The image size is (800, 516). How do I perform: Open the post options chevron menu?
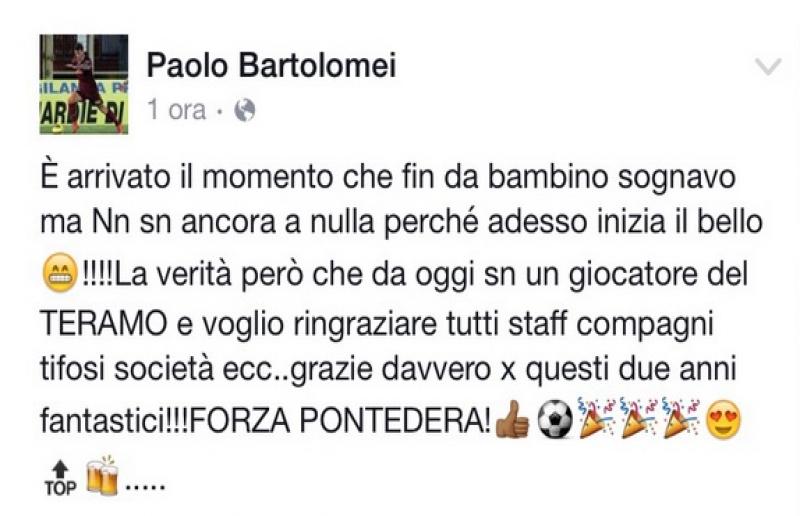pyautogui.click(x=768, y=66)
